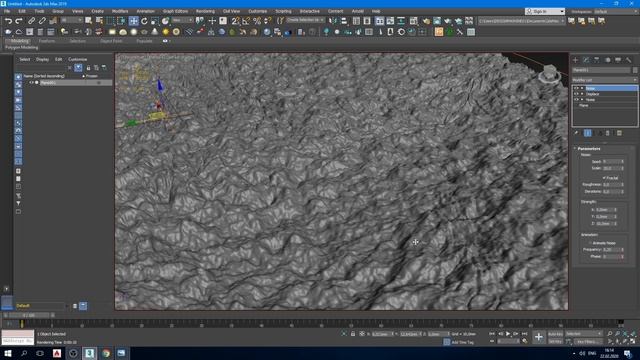Click the ViewCube in viewport corner
The image size is (640, 360).
tap(549, 74)
